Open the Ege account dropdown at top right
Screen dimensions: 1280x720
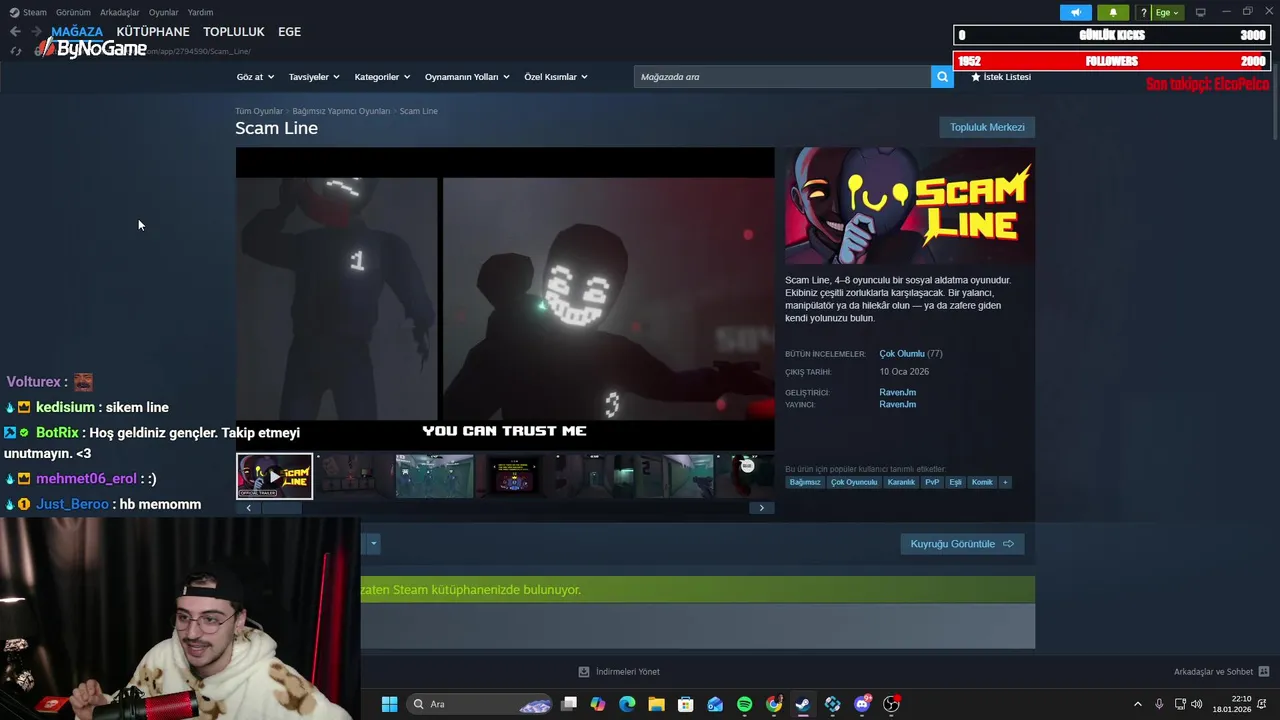coord(1167,12)
